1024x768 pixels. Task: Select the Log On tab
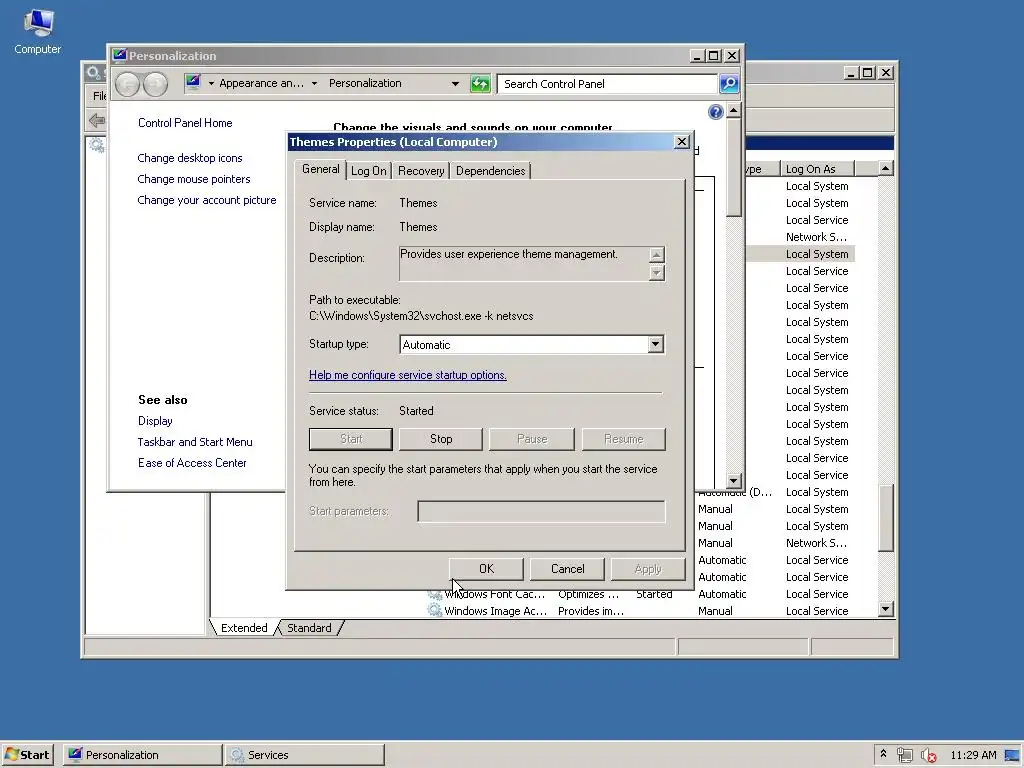coord(369,171)
